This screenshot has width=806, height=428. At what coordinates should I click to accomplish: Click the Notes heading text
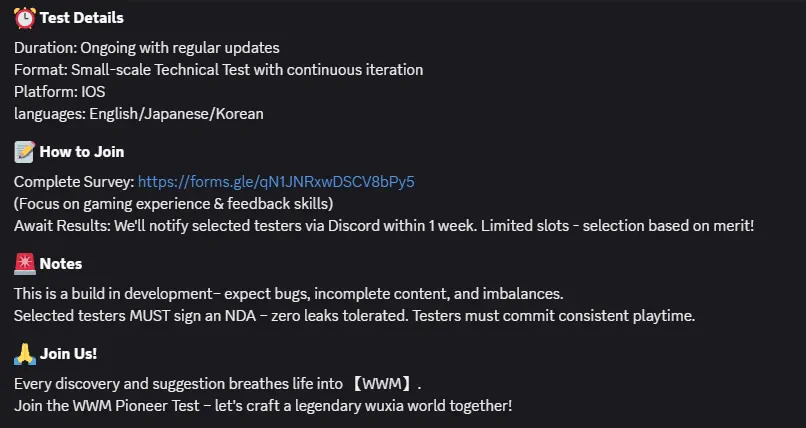pos(61,264)
